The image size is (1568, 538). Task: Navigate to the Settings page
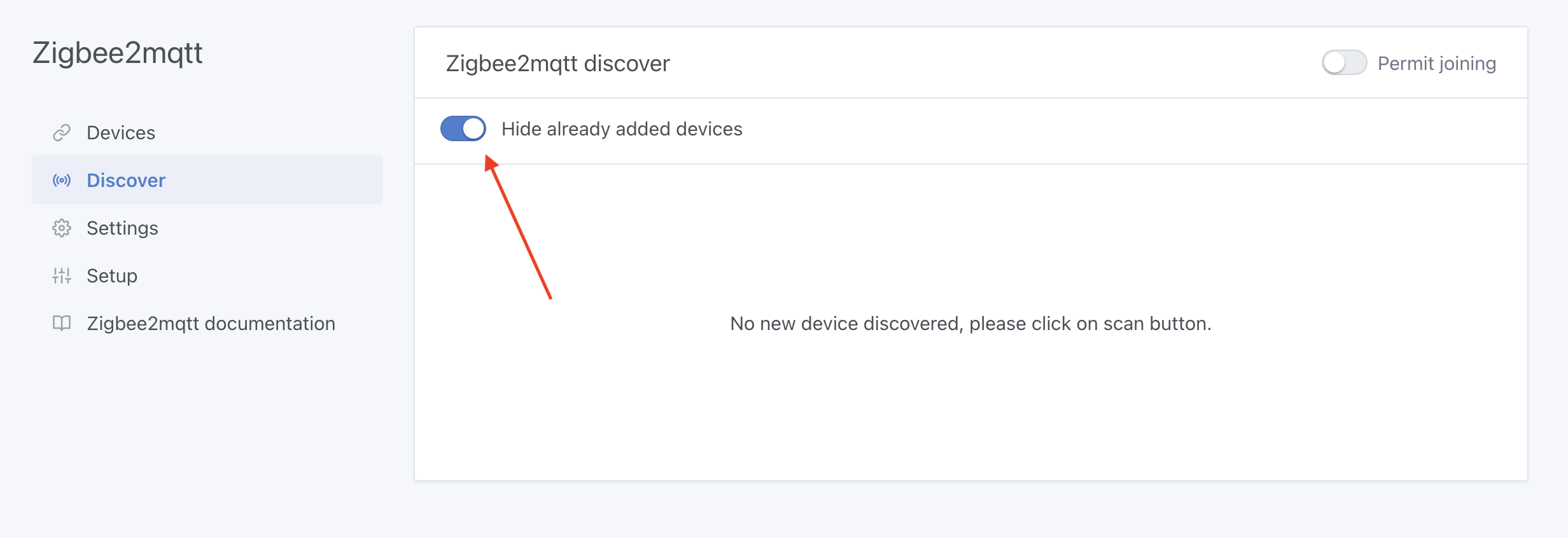click(x=122, y=228)
